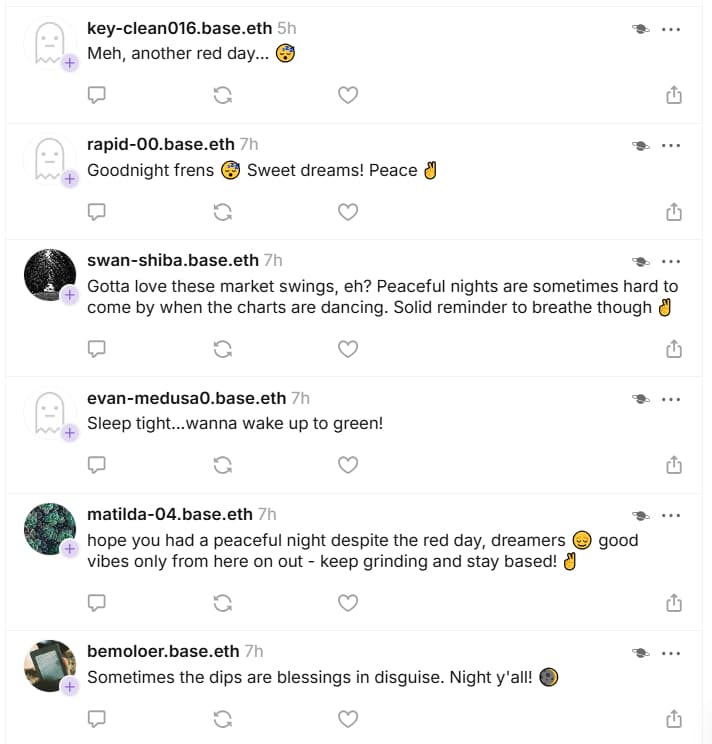The width and height of the screenshot is (712, 744).
Task: Share the evan-medusa0.base.eth post
Action: 674,465
